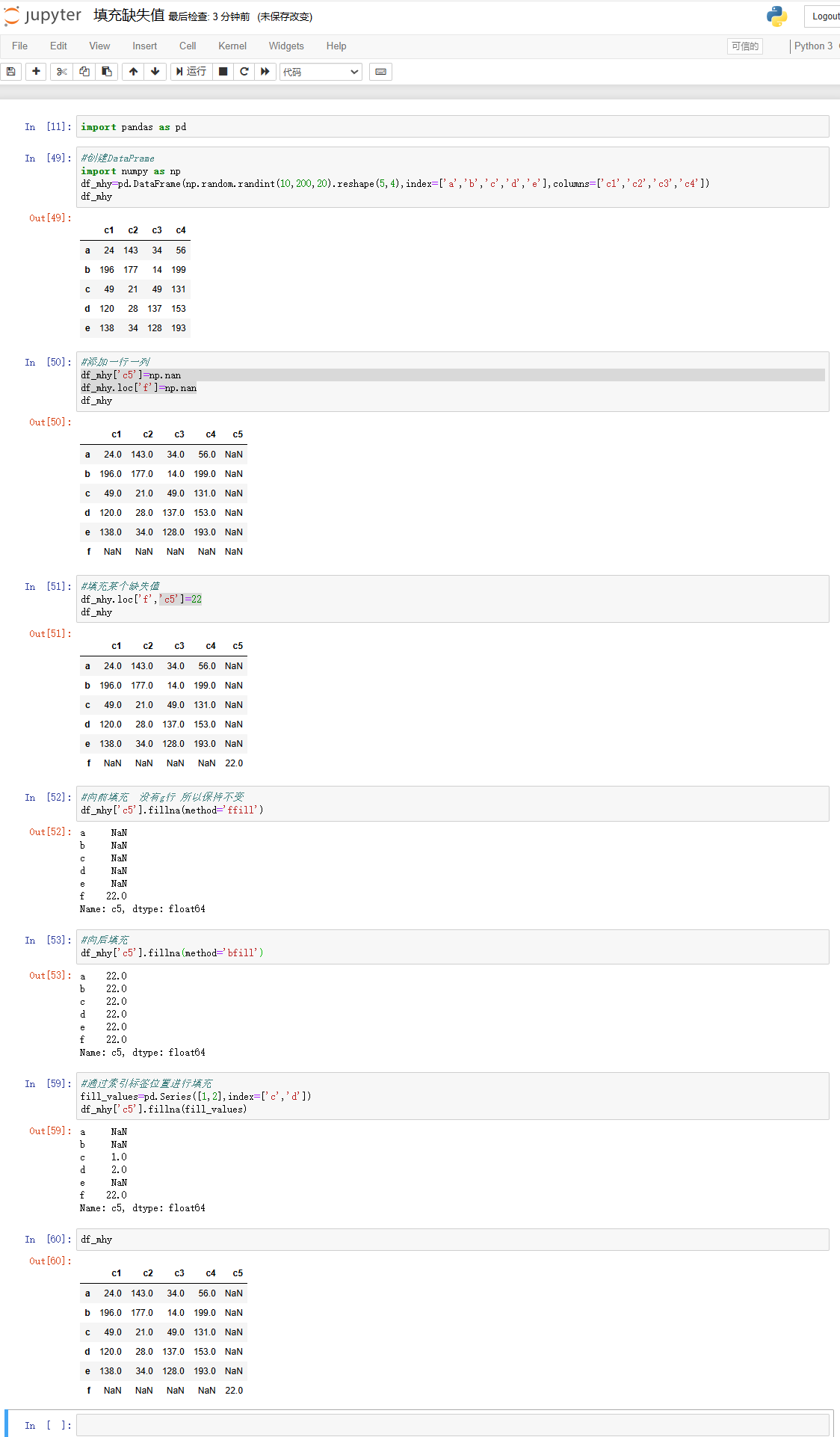Screen dimensions: 840x1437
Task: Click c5 column header in Out[50] table
Action: click(238, 434)
